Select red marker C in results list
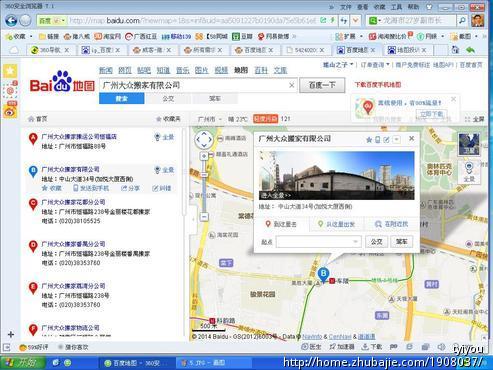This screenshot has height=370, width=493. click(x=33, y=204)
